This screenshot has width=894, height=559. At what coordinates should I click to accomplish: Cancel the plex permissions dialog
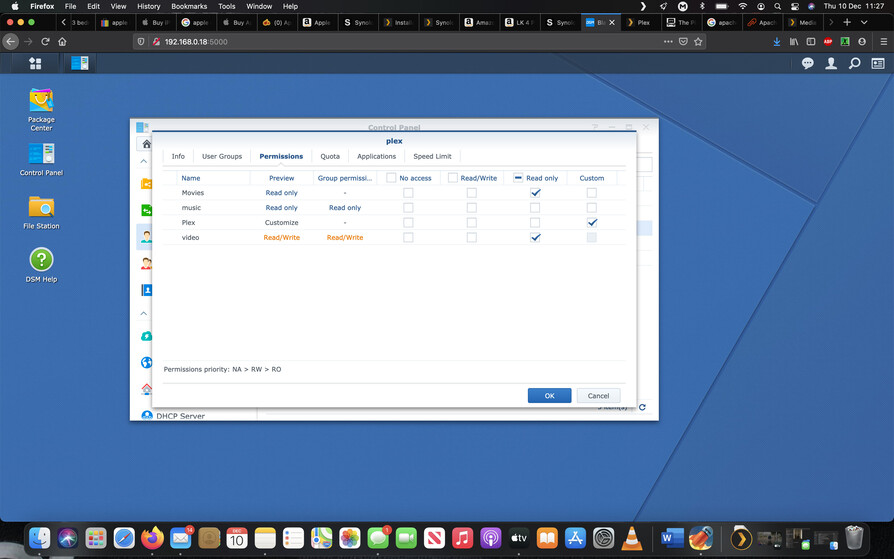click(598, 396)
